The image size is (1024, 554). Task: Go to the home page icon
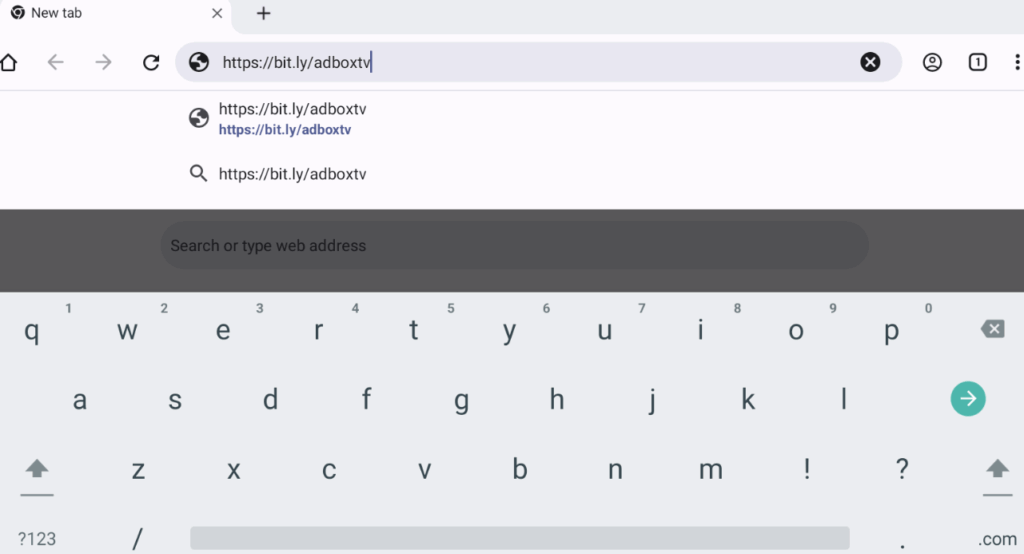tap(9, 63)
